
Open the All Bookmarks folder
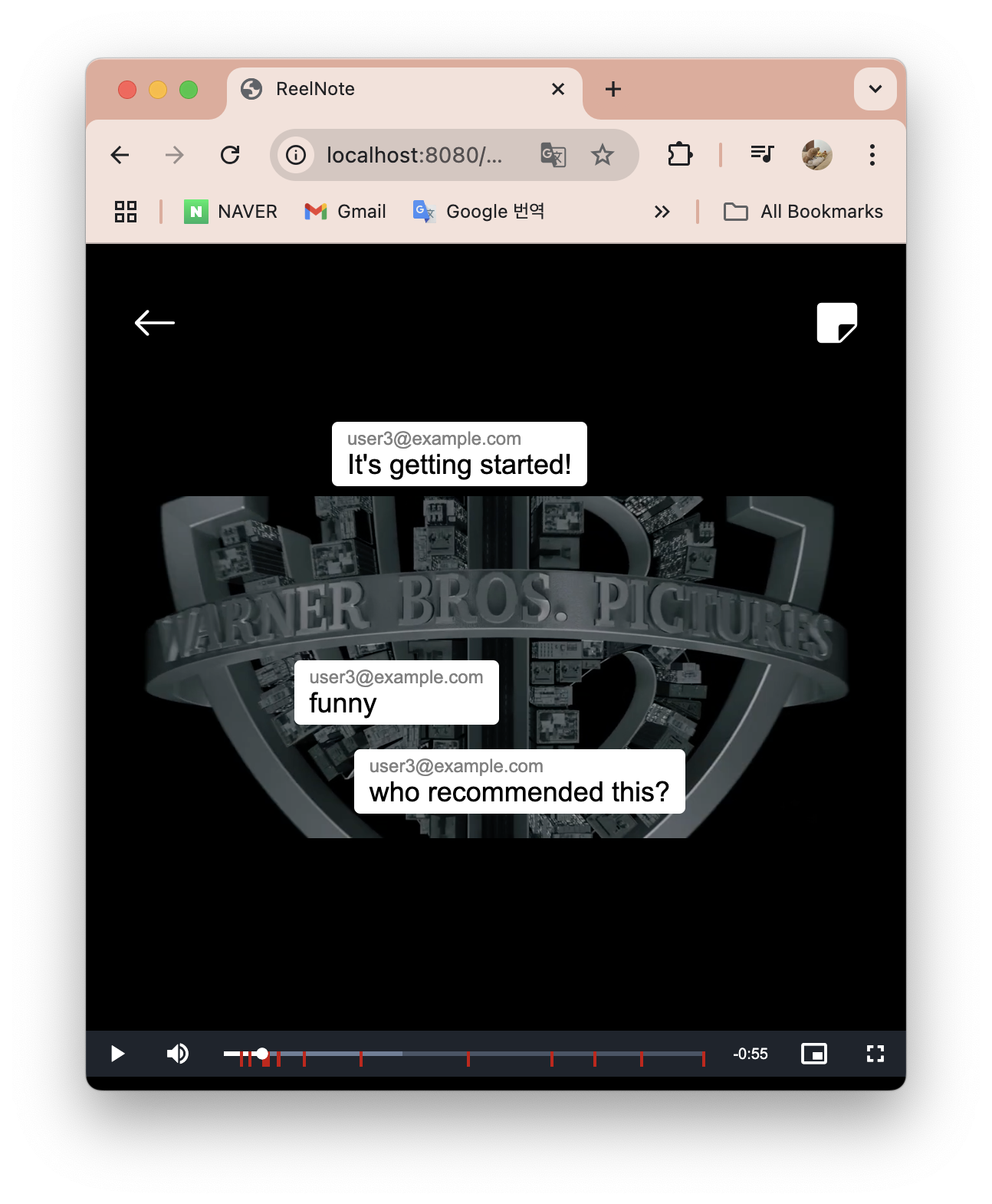coord(803,212)
